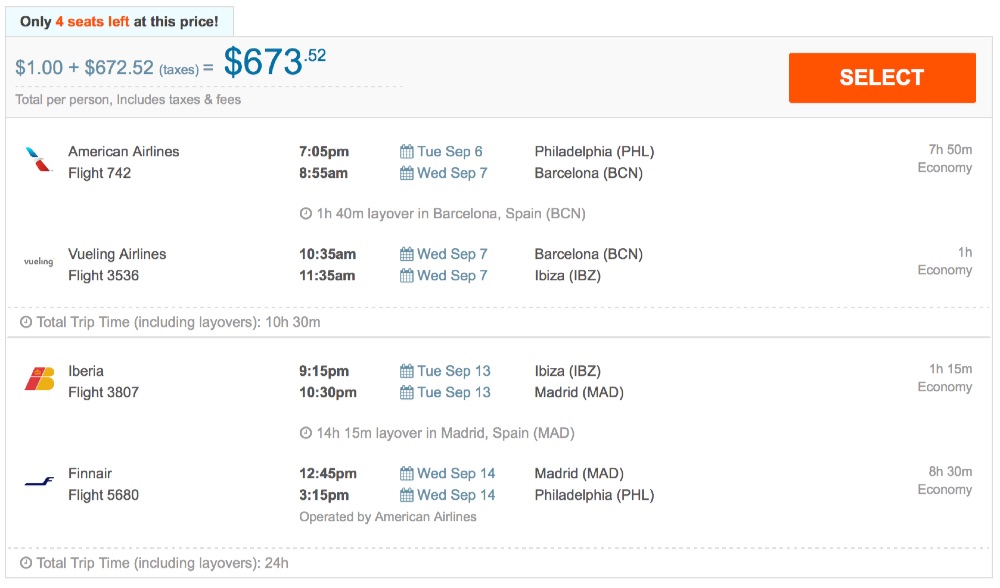Click Philadelphia (PHL) departure airport
1000x588 pixels.
[x=594, y=152]
